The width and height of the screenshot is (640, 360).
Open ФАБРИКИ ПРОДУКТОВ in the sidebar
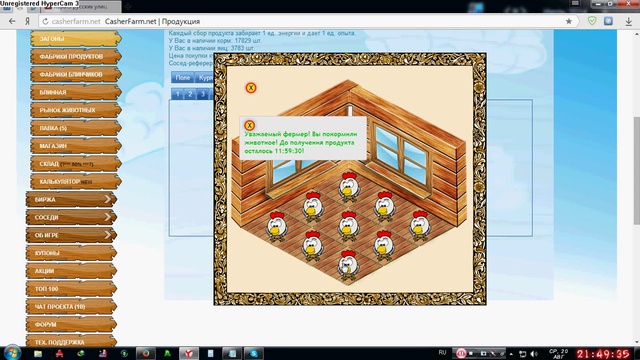76,57
